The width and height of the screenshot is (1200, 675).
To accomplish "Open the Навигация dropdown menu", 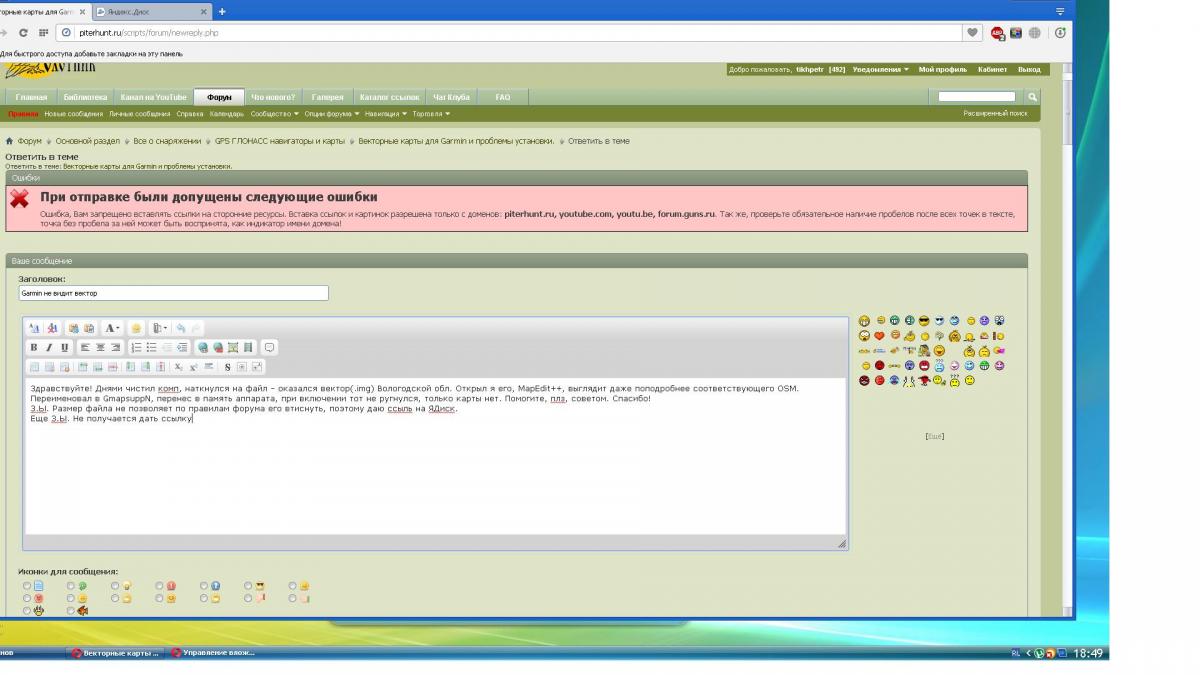I will click(384, 114).
